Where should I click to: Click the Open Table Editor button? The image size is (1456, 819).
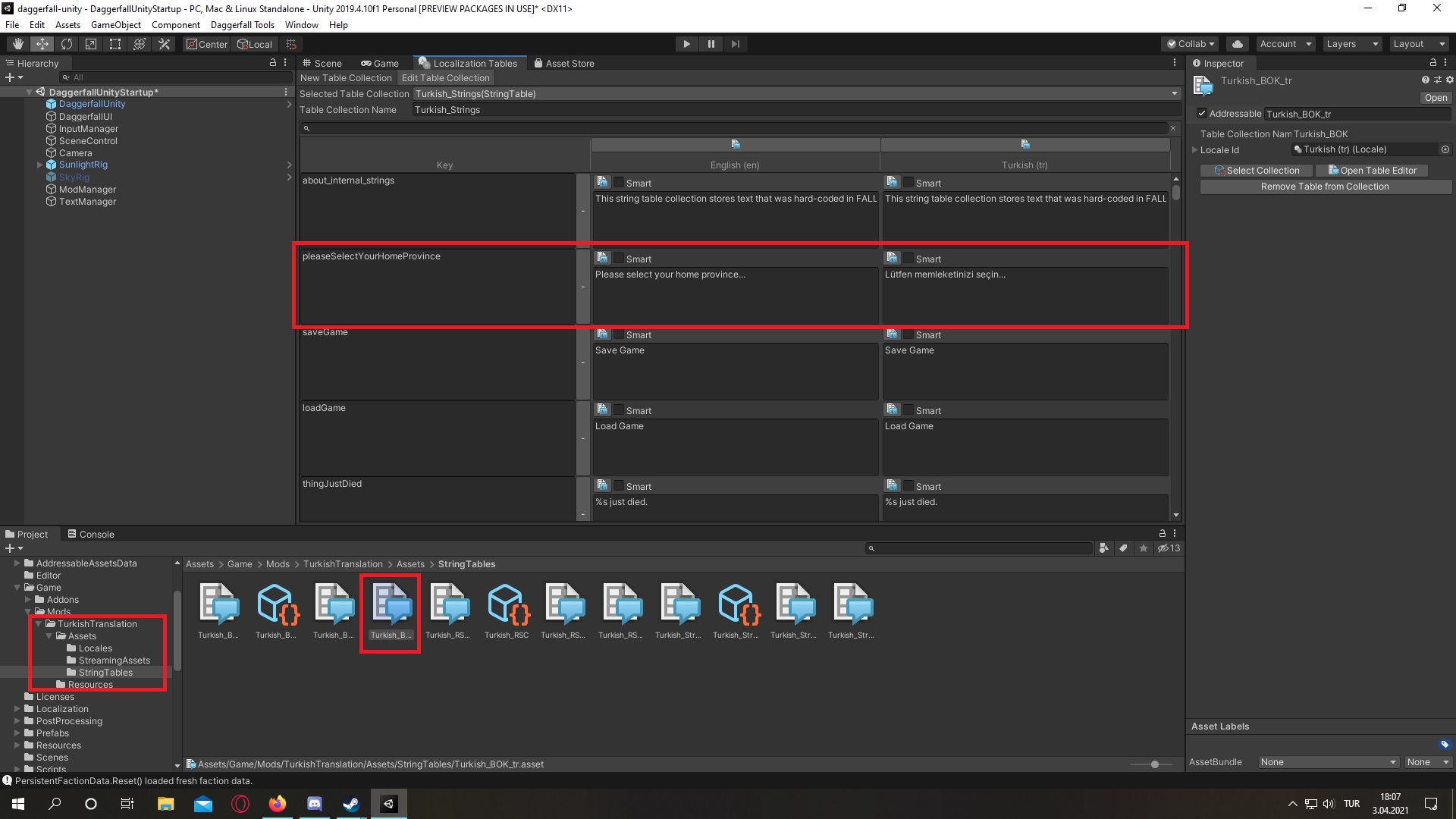point(1372,171)
